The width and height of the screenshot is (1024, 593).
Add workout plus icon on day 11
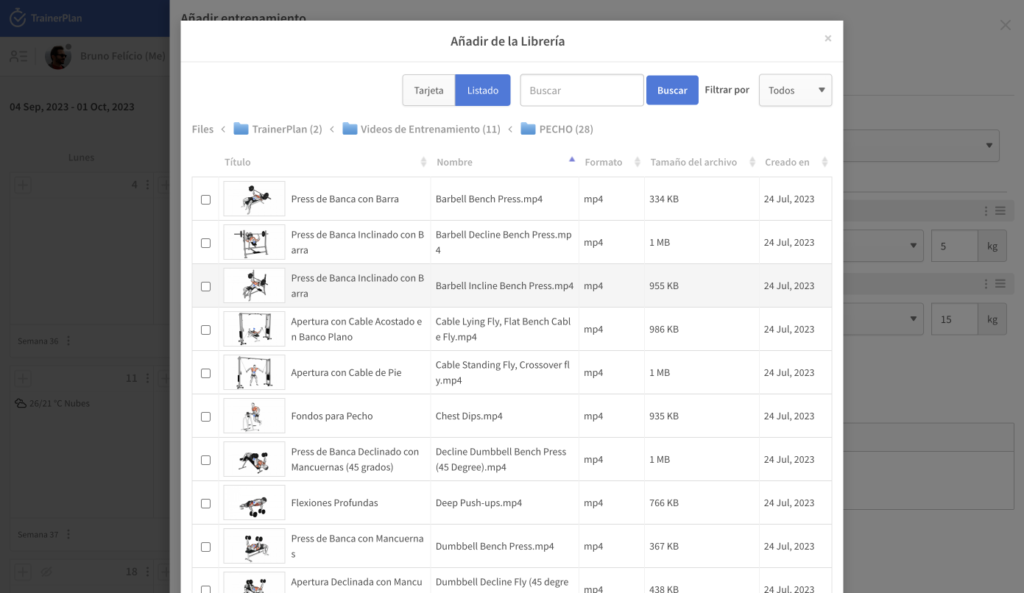coord(22,378)
